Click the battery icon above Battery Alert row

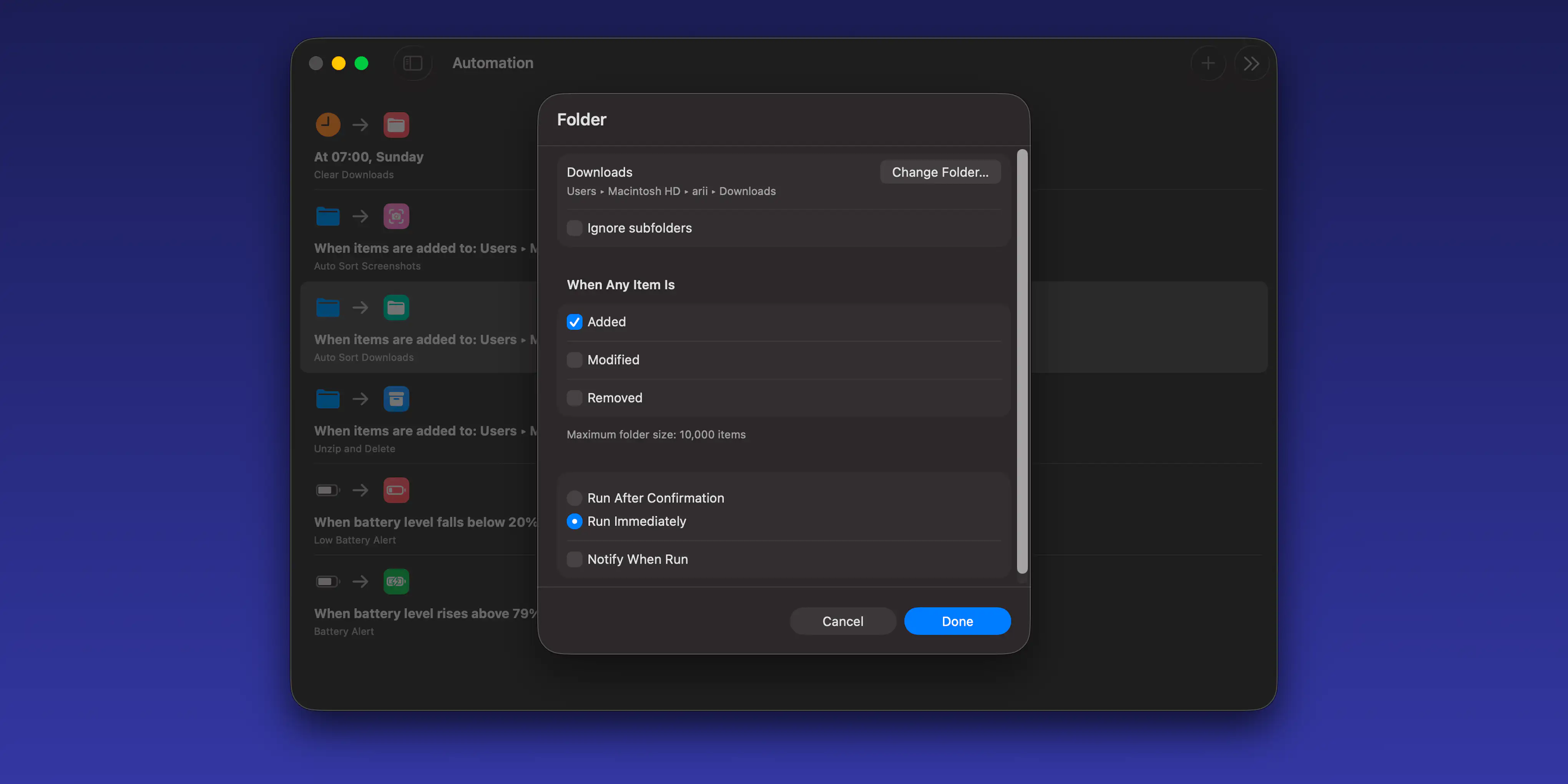327,581
